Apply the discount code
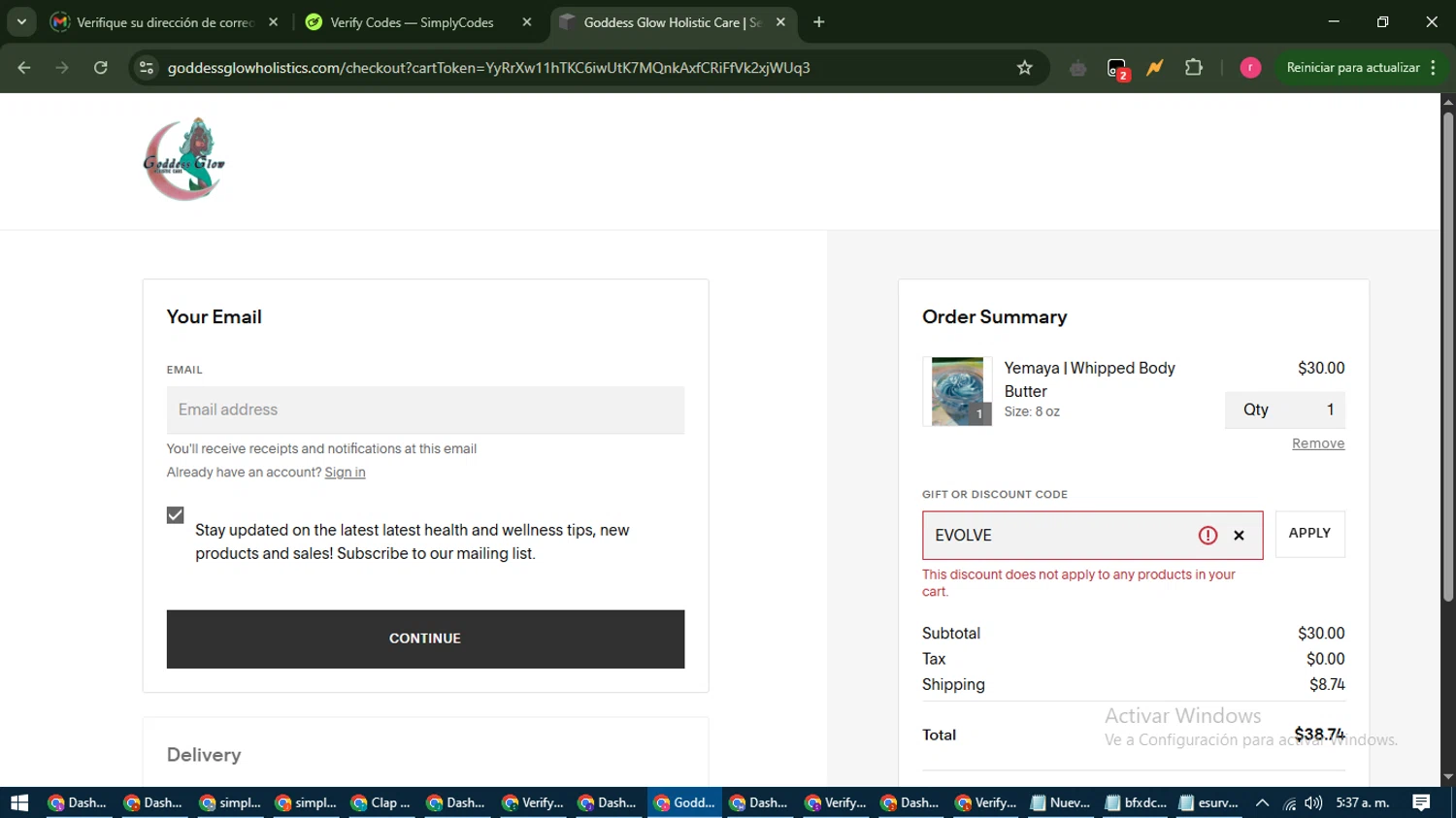Image resolution: width=1456 pixels, height=818 pixels. tap(1309, 534)
